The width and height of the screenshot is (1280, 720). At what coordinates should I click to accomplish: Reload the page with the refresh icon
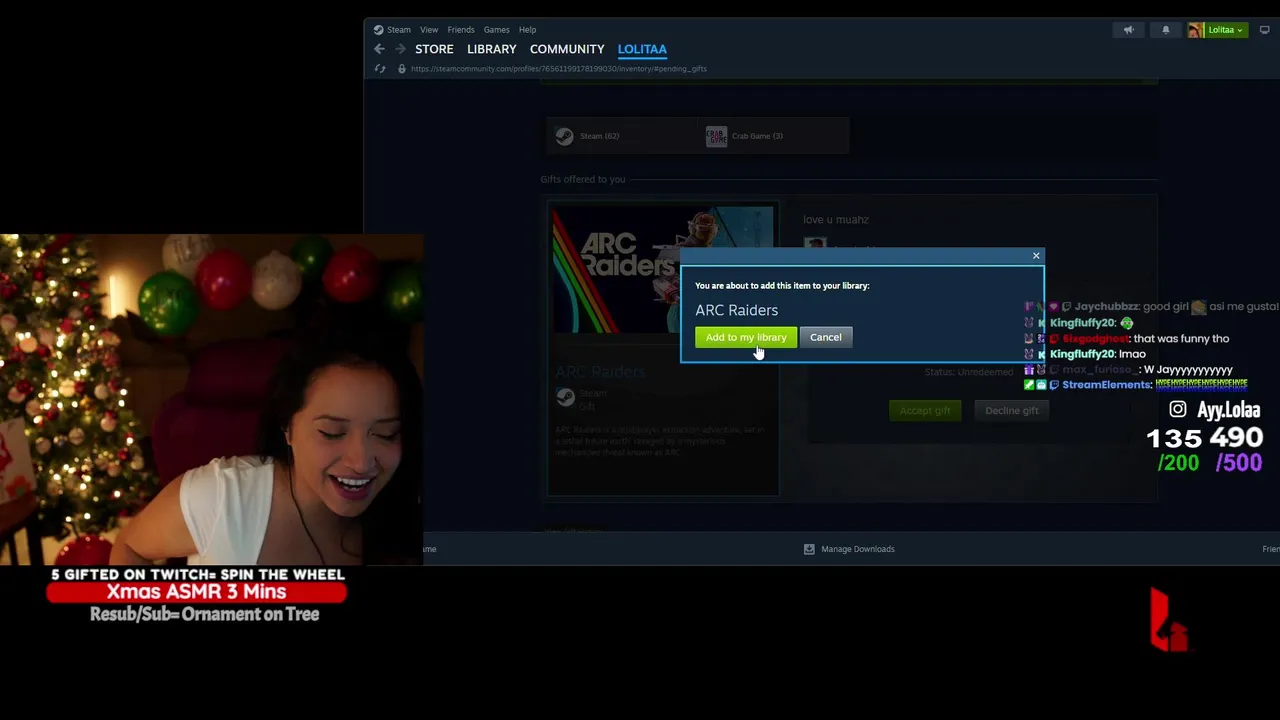point(380,69)
